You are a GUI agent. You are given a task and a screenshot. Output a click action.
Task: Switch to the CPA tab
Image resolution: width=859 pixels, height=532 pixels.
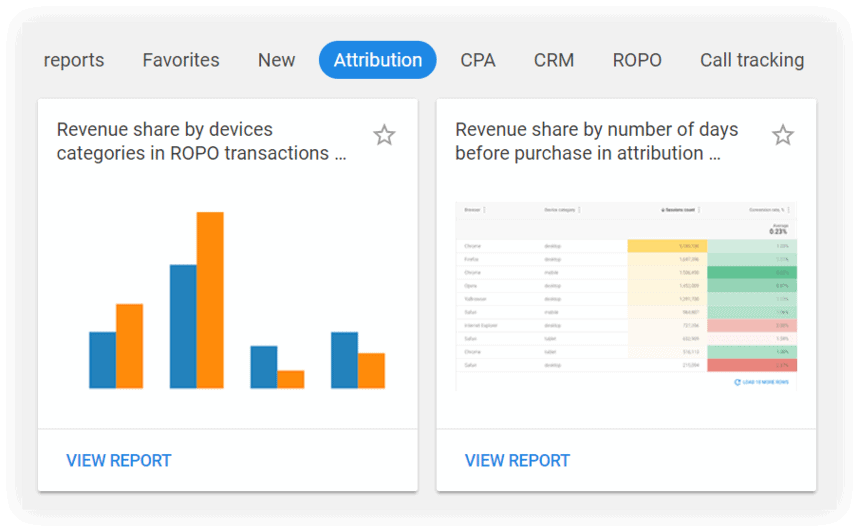(478, 60)
